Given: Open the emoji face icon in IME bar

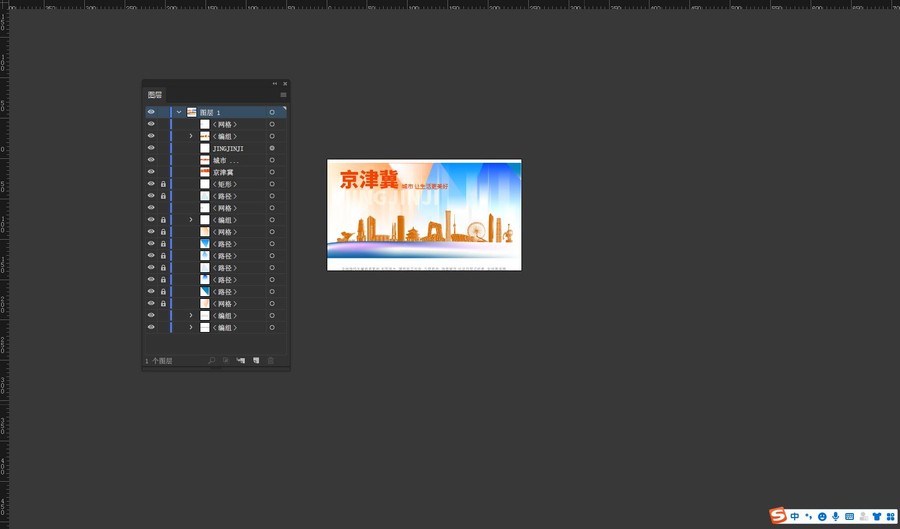Looking at the screenshot, I should point(822,516).
